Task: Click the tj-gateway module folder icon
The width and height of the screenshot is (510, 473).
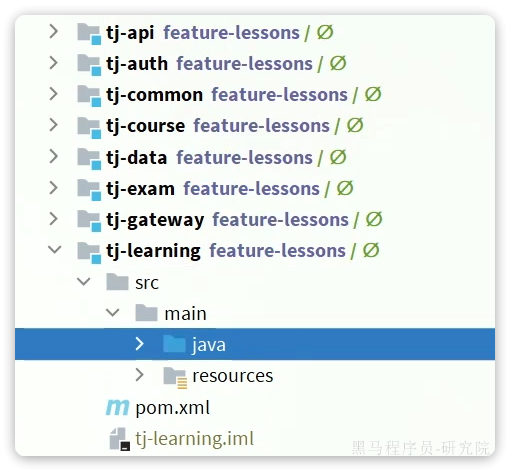Action: [89, 221]
